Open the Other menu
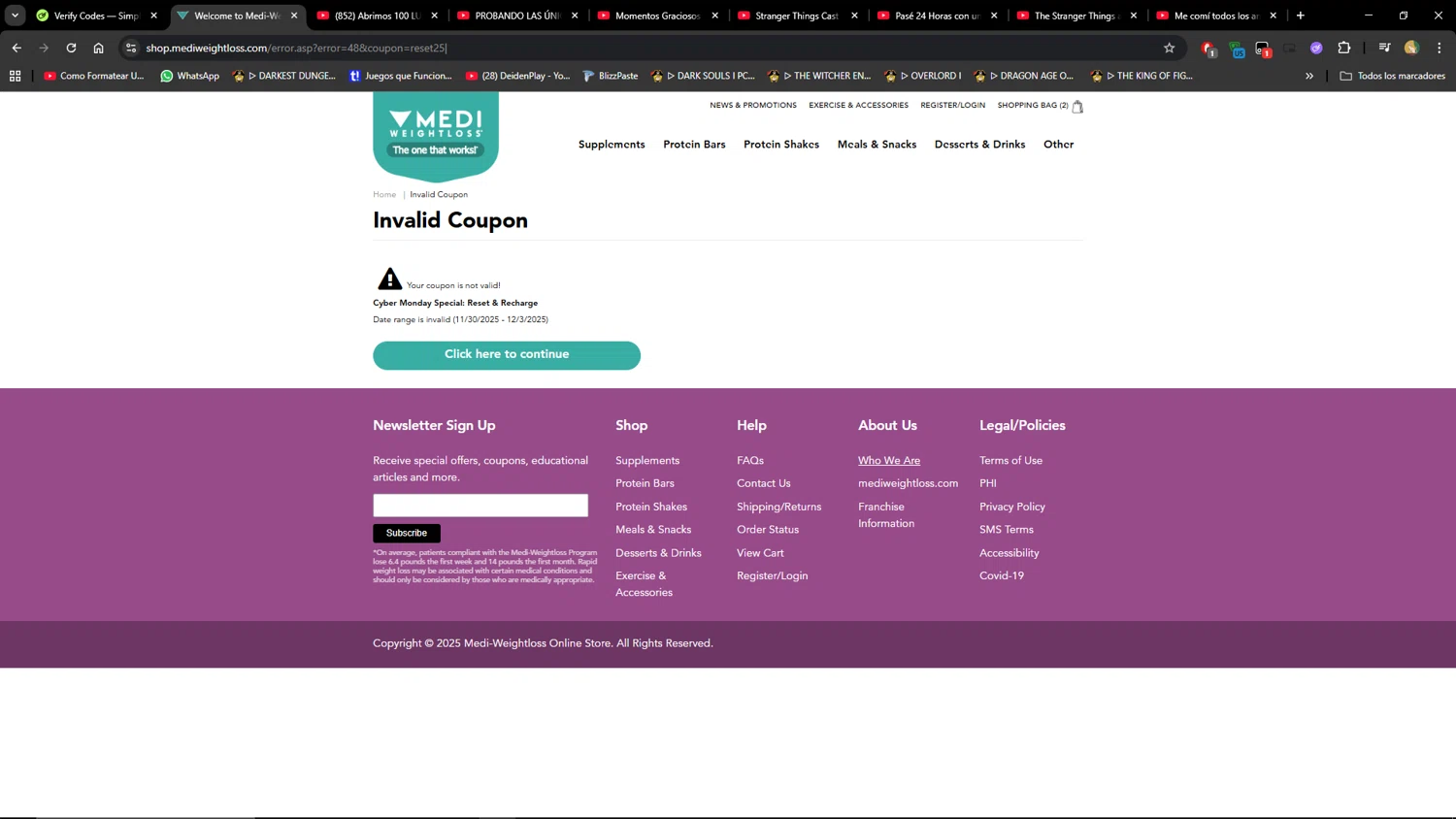The image size is (1456, 819). coord(1058,145)
